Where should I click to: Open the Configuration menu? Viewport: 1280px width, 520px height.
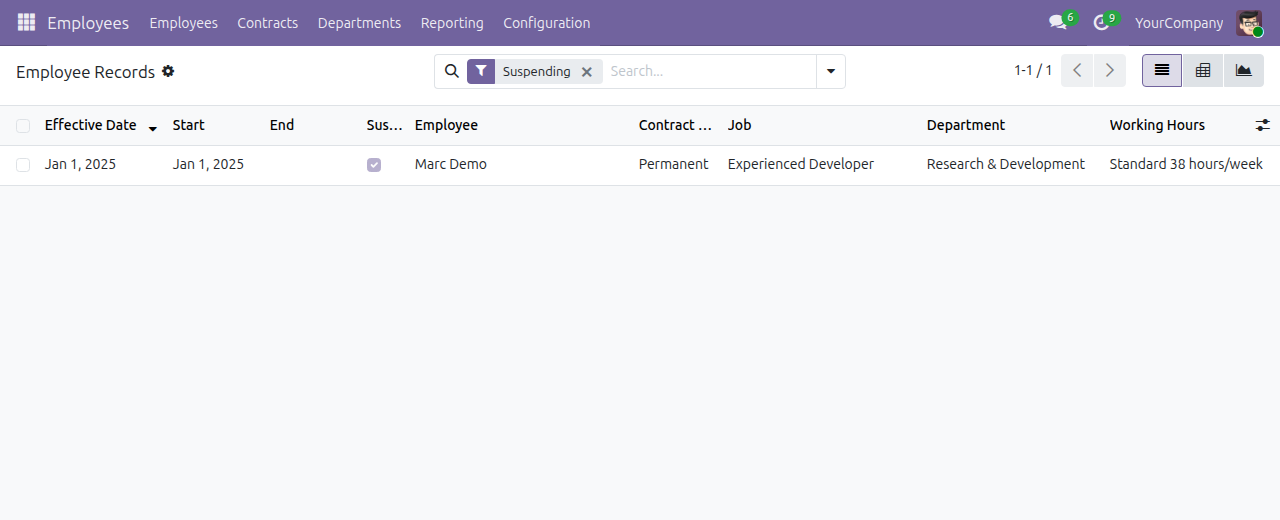coord(546,22)
